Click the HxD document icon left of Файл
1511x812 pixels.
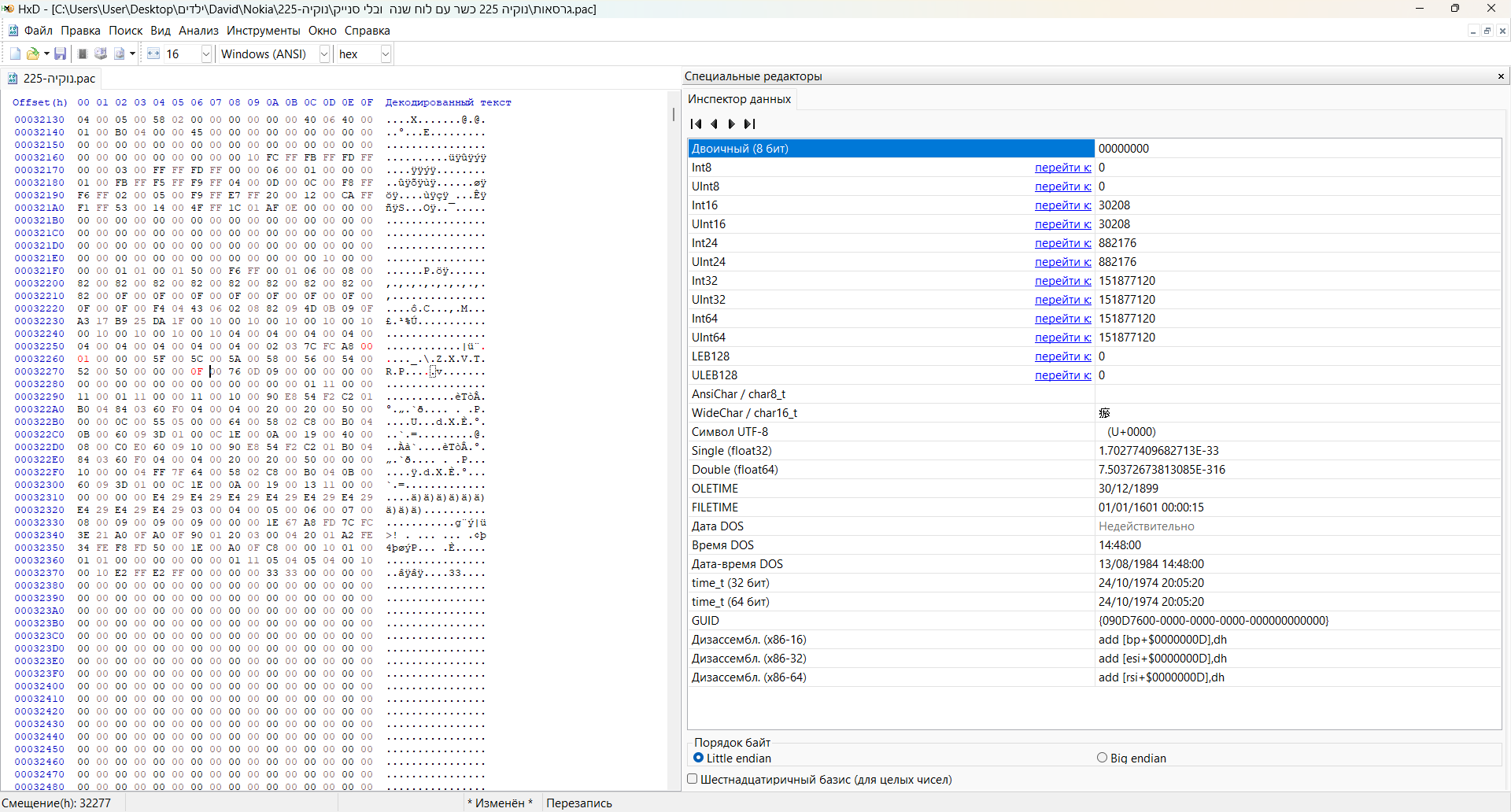point(13,31)
